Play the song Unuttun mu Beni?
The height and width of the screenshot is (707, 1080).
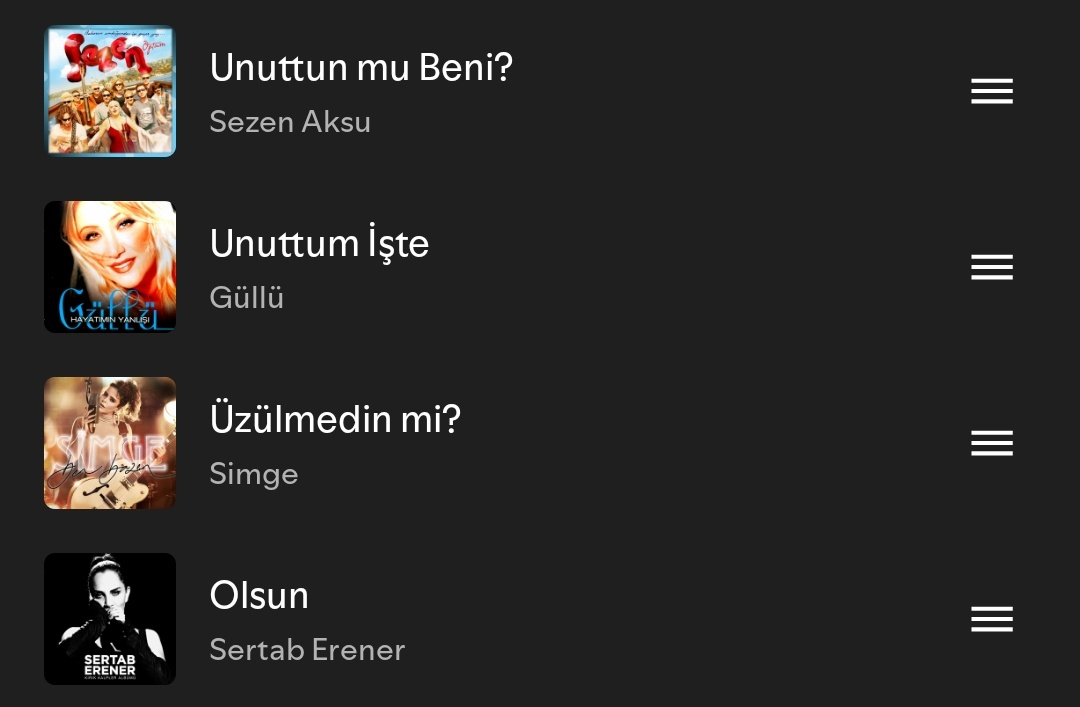pos(360,67)
